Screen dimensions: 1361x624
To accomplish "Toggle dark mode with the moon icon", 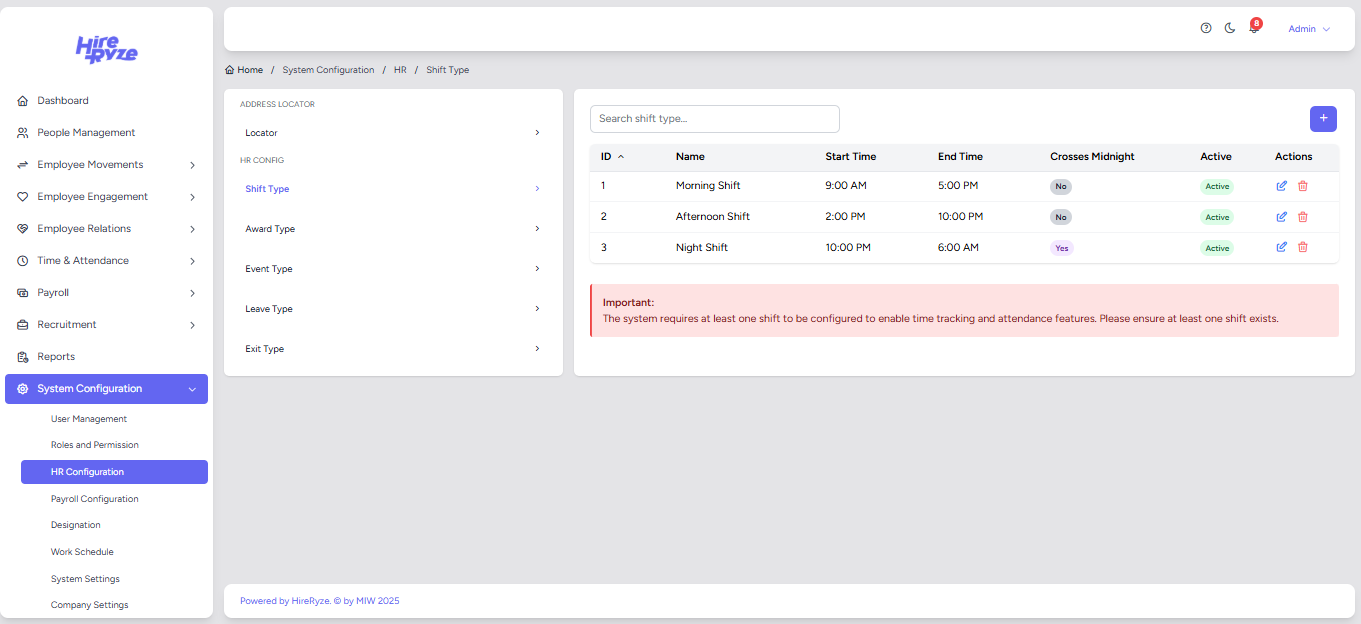I will coord(1230,29).
